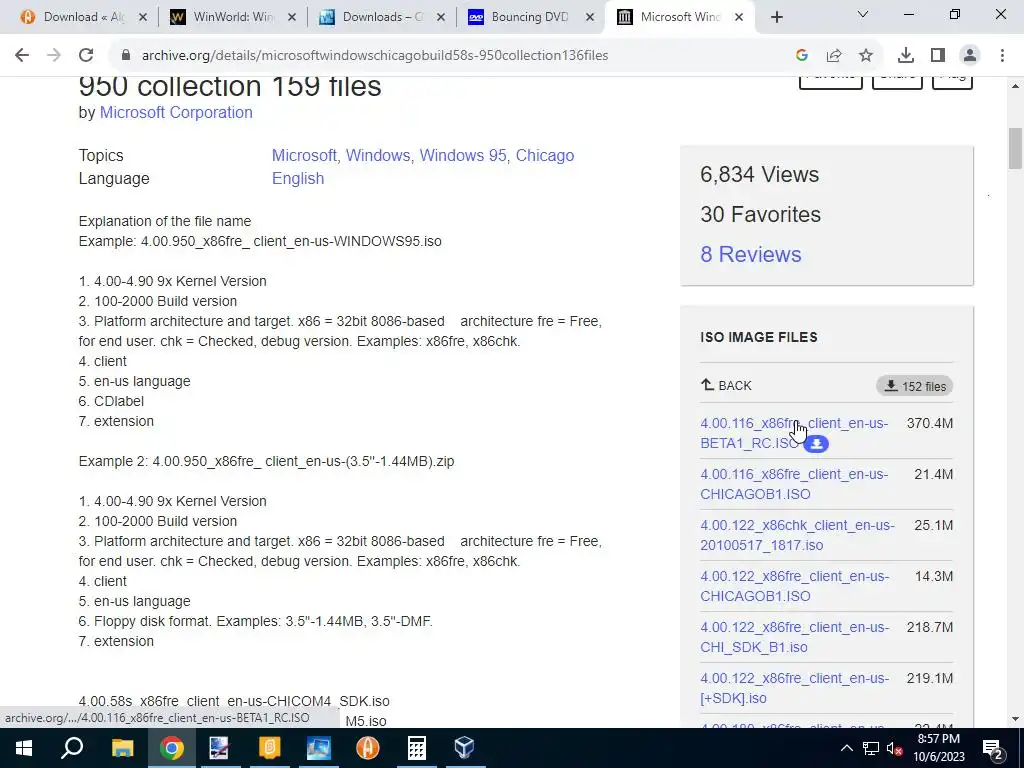
Task: Go back with the browser back arrow
Action: pyautogui.click(x=22, y=56)
